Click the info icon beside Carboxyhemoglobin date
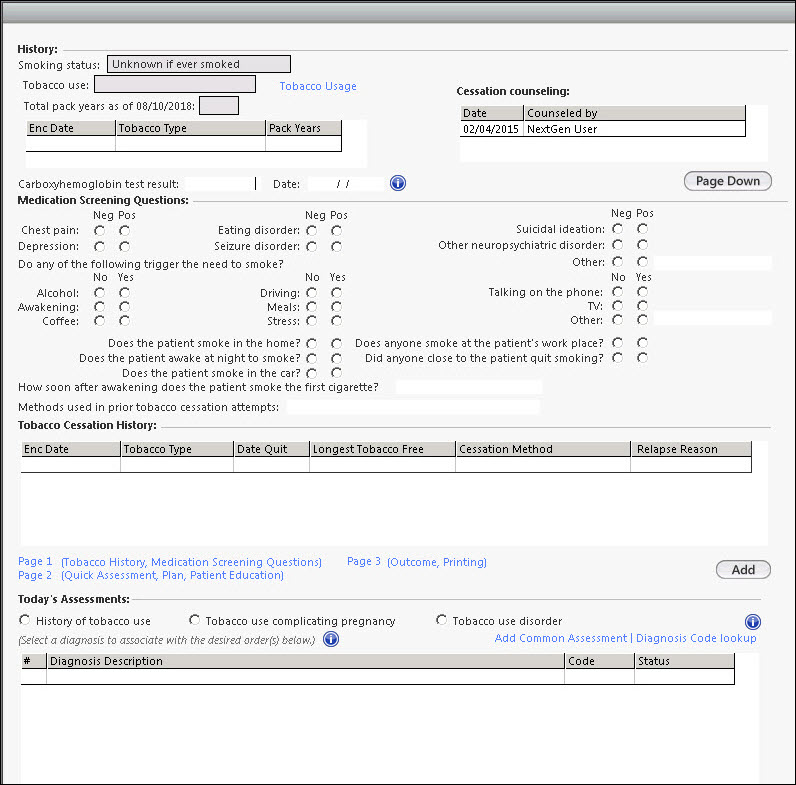 pos(398,183)
